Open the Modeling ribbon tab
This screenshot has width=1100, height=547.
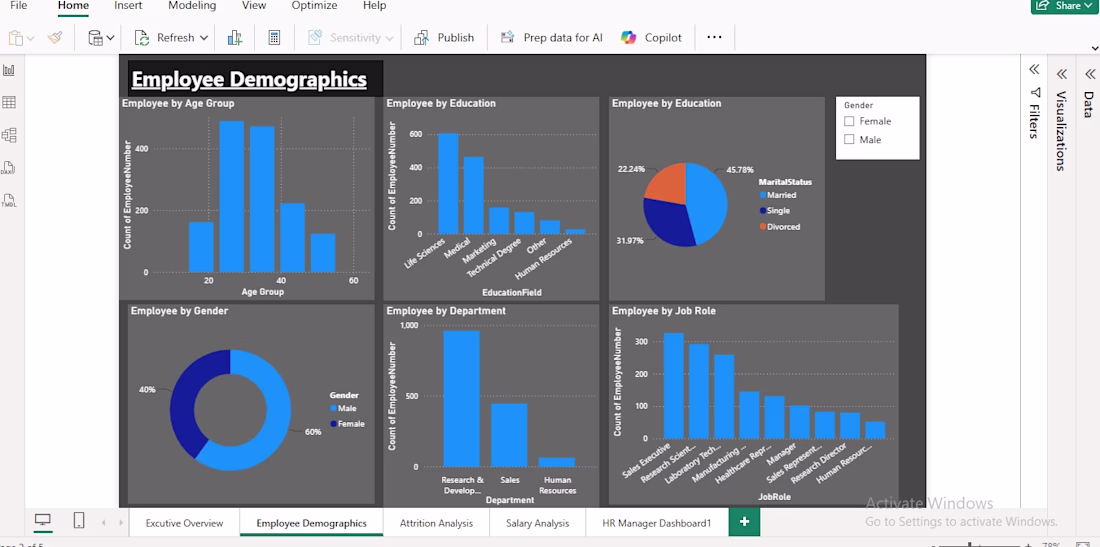pyautogui.click(x=193, y=6)
